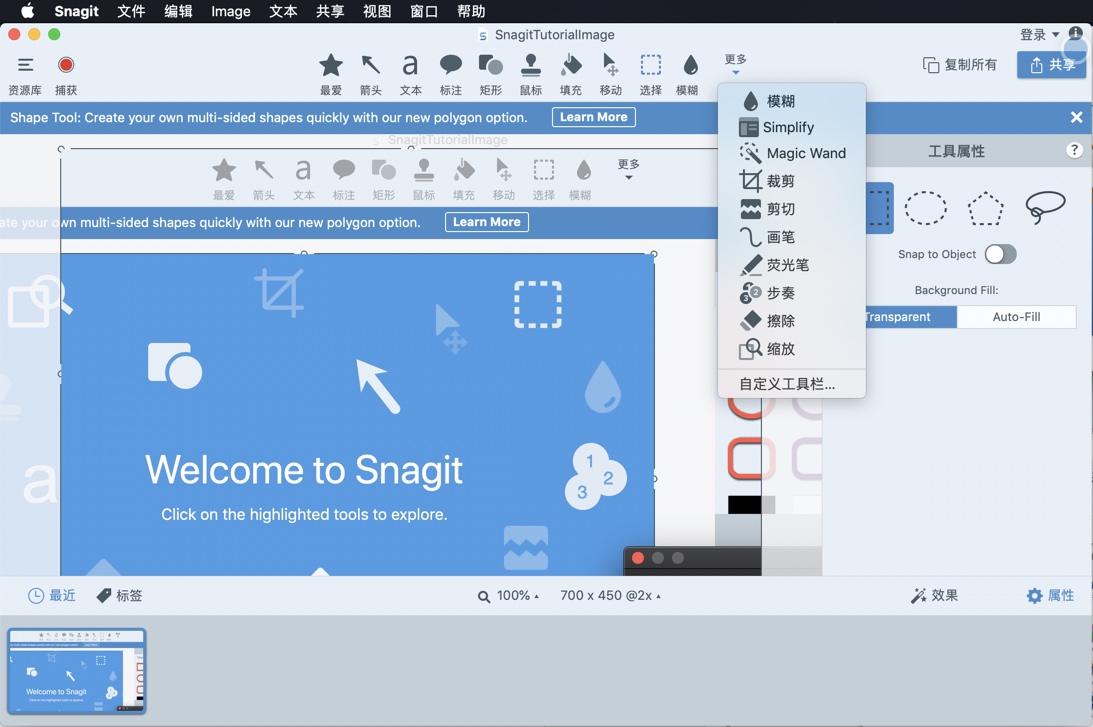Click 复制所有 copy all button
The image size is (1093, 727).
[960, 65]
